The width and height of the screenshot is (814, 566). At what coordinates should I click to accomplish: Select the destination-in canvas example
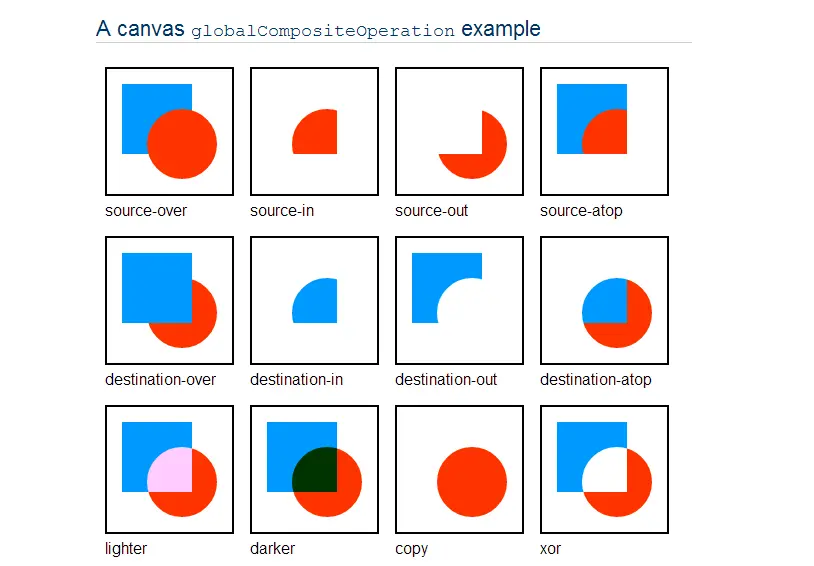point(314,300)
